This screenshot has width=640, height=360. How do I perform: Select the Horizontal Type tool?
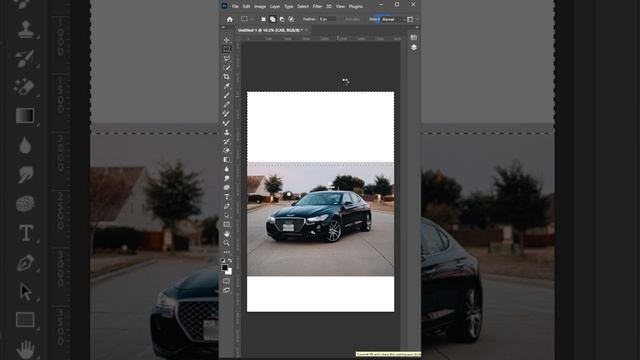(227, 197)
